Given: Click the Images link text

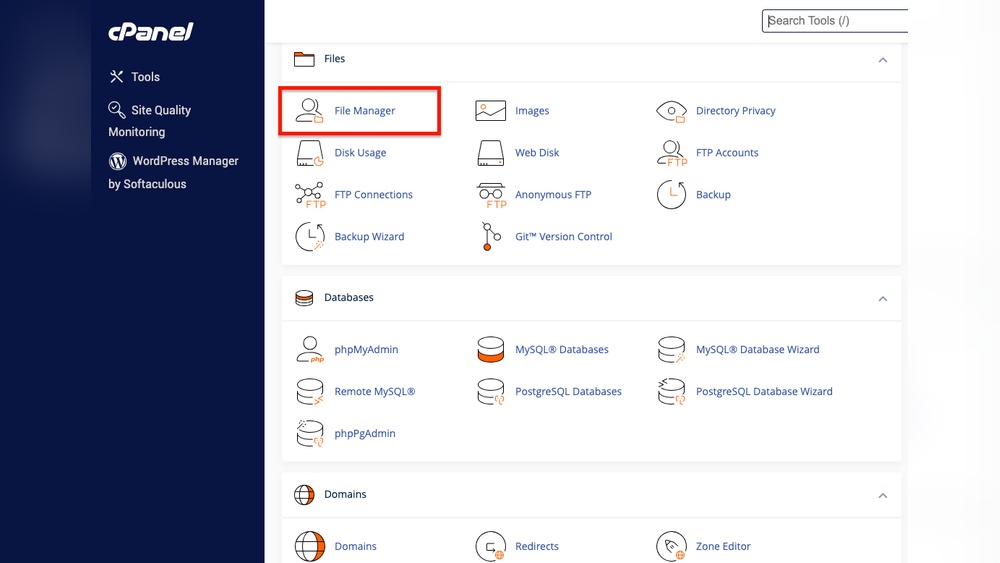Looking at the screenshot, I should pyautogui.click(x=532, y=110).
